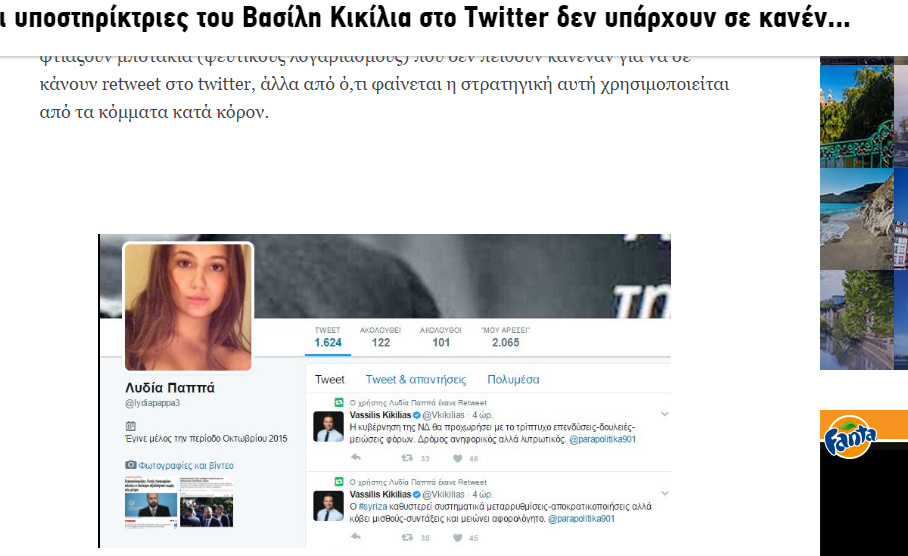This screenshot has height=556, width=908.
Task: Click retweet icon showing 35 retweets
Action: click(407, 537)
